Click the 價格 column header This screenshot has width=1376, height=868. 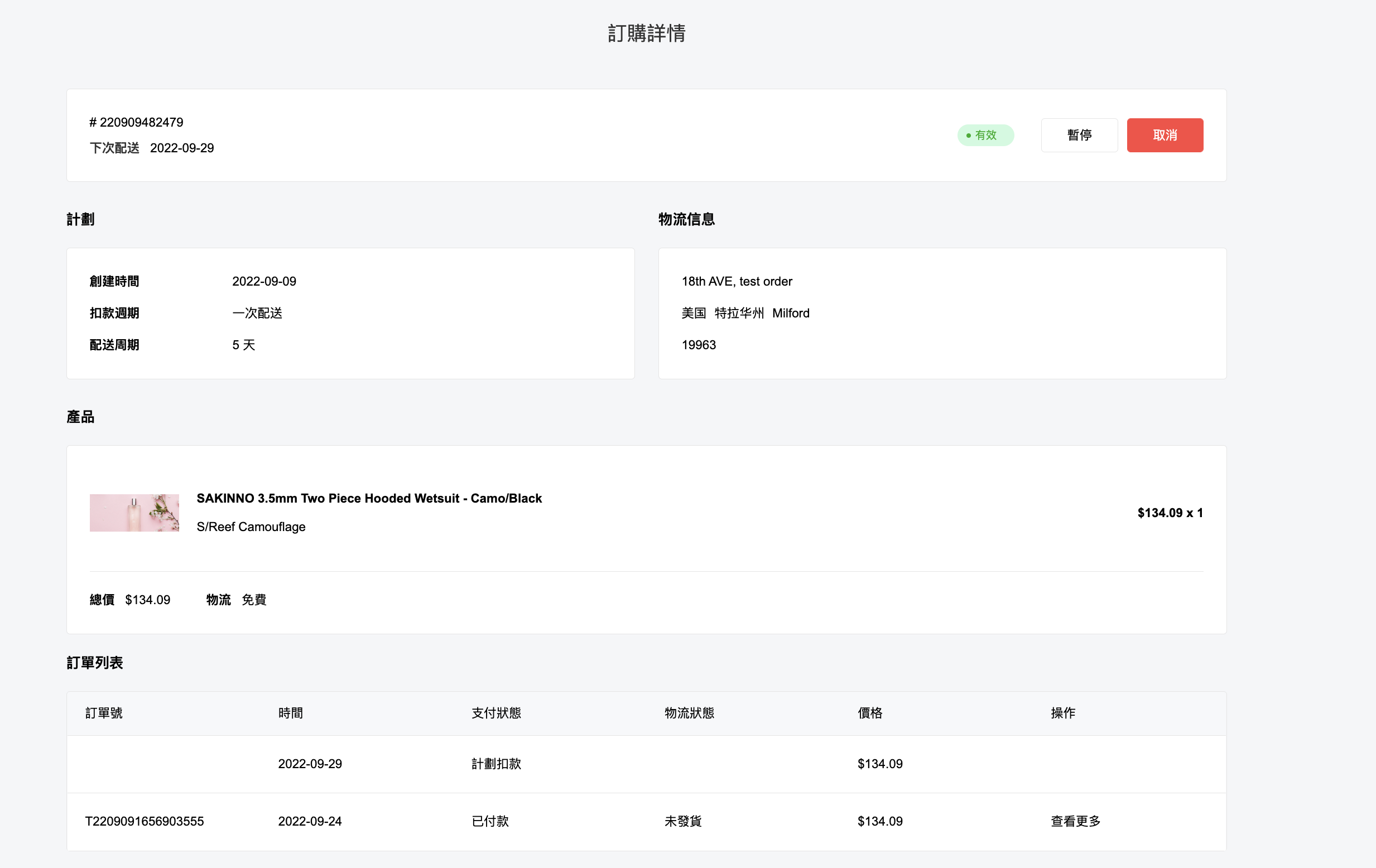tap(869, 713)
